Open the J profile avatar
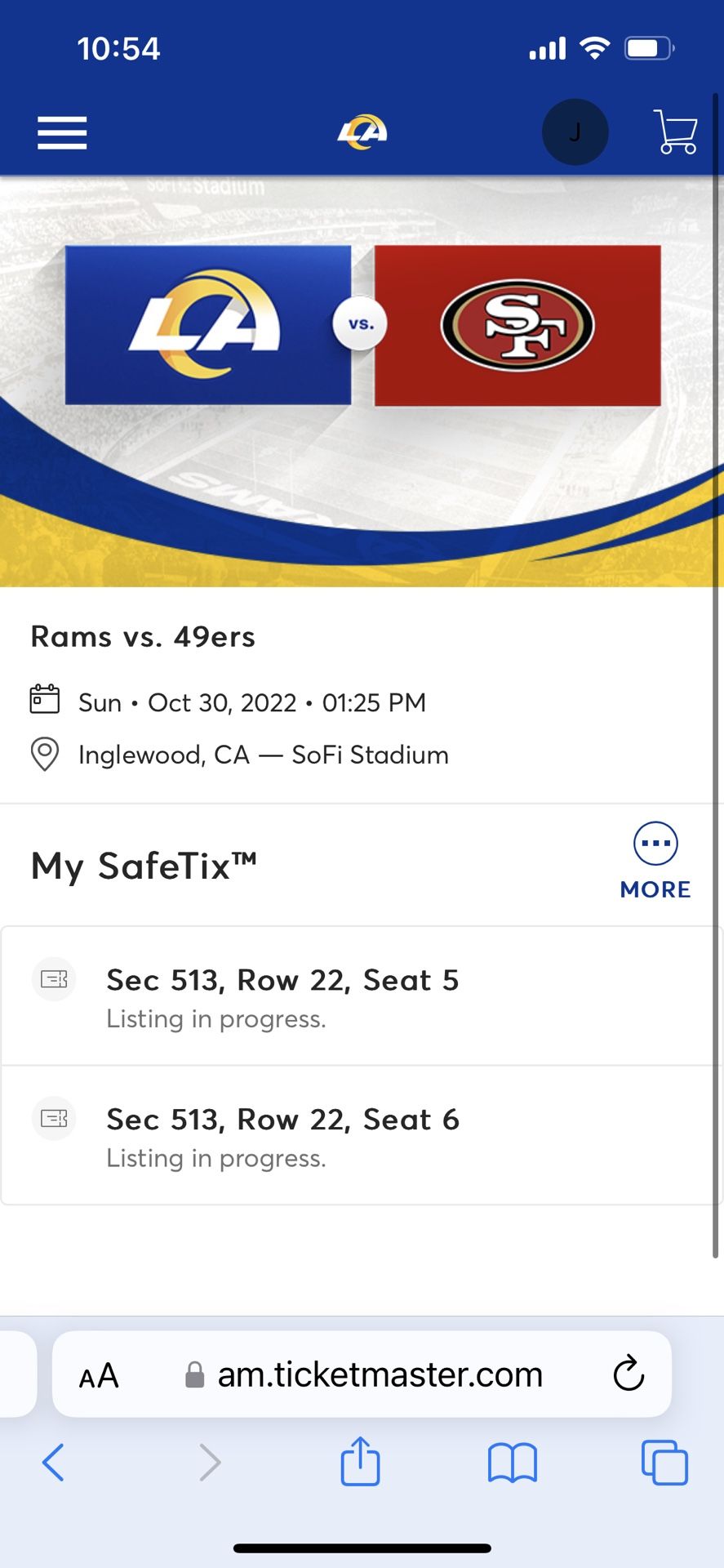The width and height of the screenshot is (724, 1568). pyautogui.click(x=575, y=132)
